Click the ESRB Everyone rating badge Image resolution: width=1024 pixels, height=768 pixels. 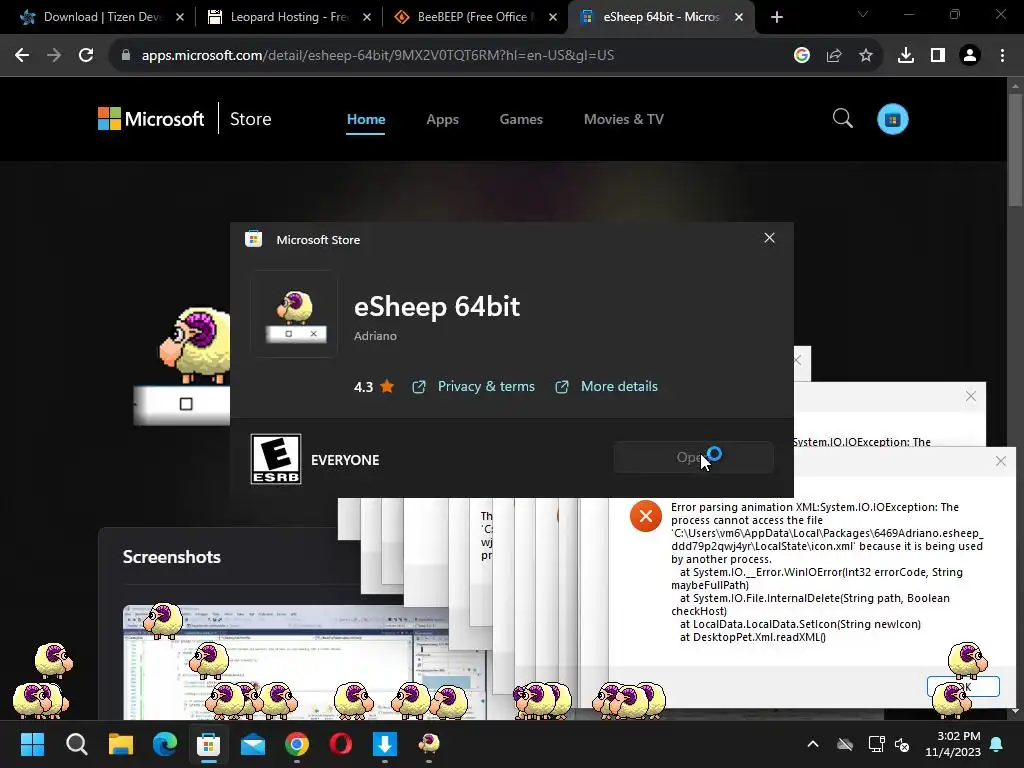(x=276, y=459)
